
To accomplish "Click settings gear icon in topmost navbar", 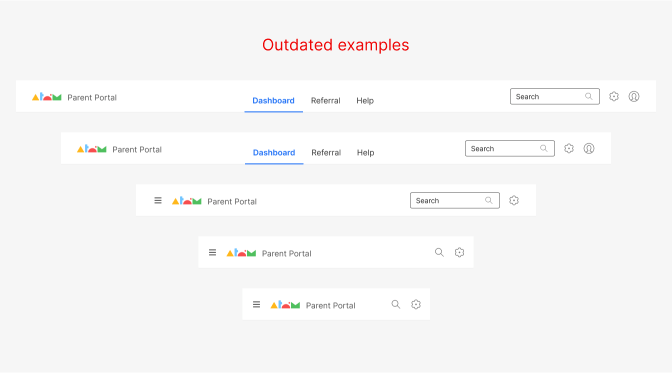I will (614, 96).
